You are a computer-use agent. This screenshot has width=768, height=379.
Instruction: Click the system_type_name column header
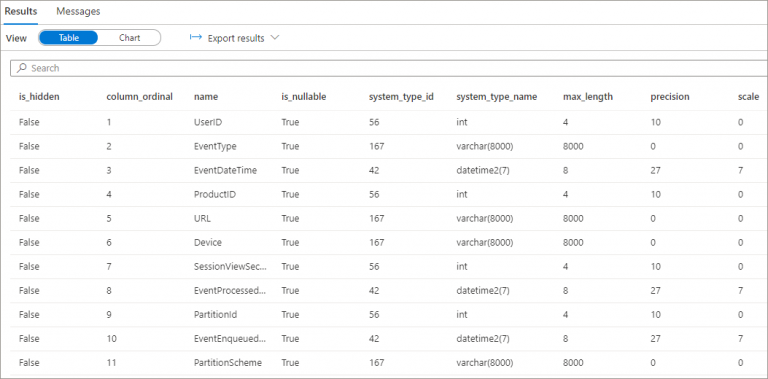coord(497,97)
